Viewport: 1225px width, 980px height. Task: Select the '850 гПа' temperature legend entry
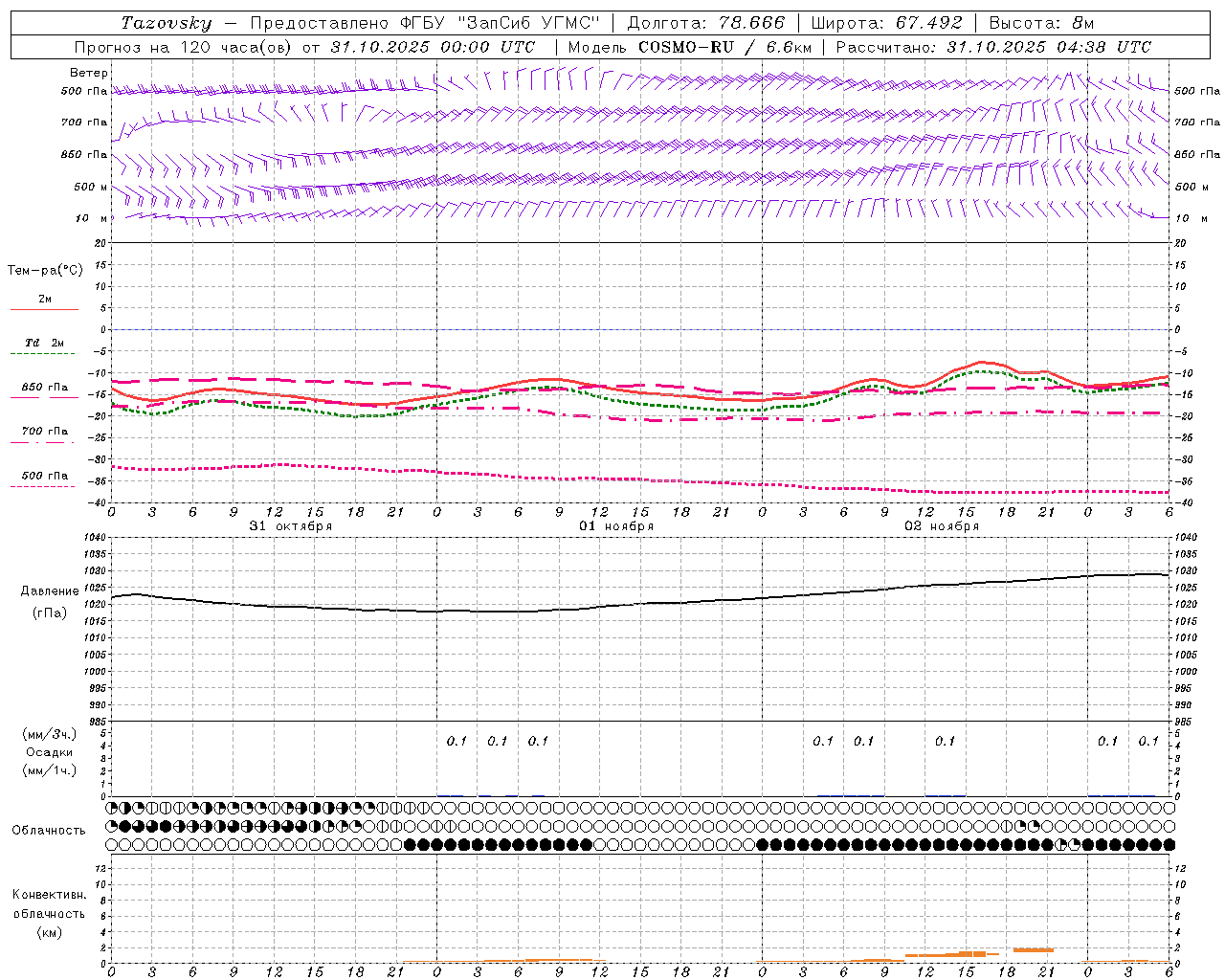coord(44,388)
